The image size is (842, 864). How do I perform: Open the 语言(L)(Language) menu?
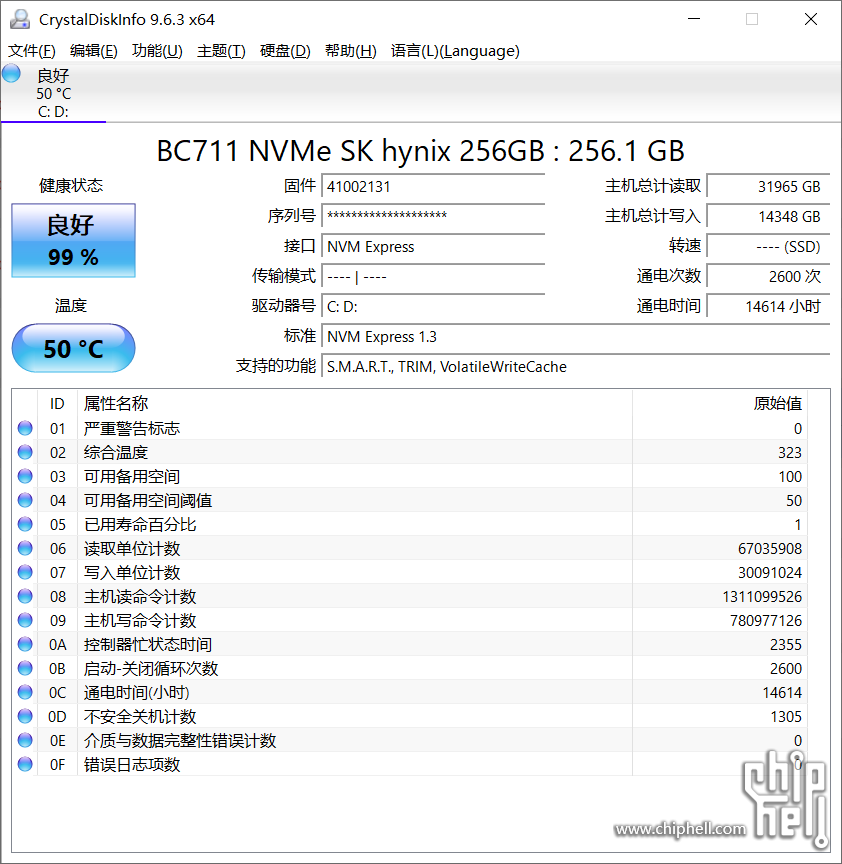(455, 51)
